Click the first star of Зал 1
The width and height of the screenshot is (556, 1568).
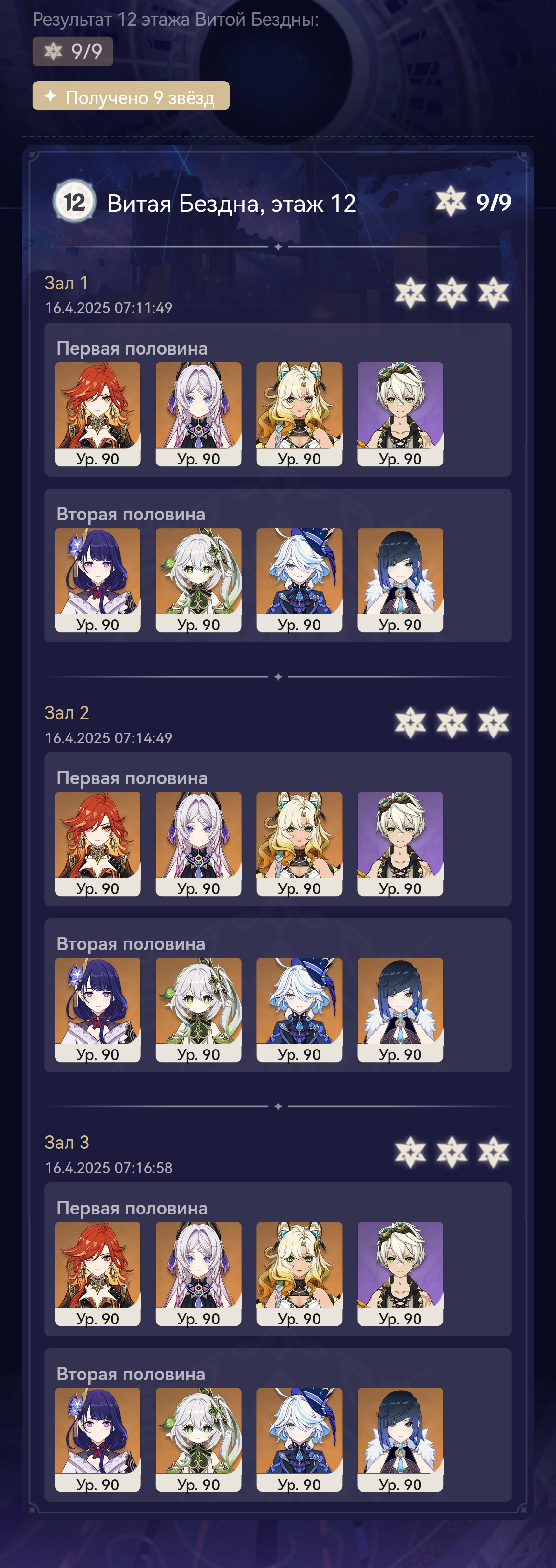point(410,293)
